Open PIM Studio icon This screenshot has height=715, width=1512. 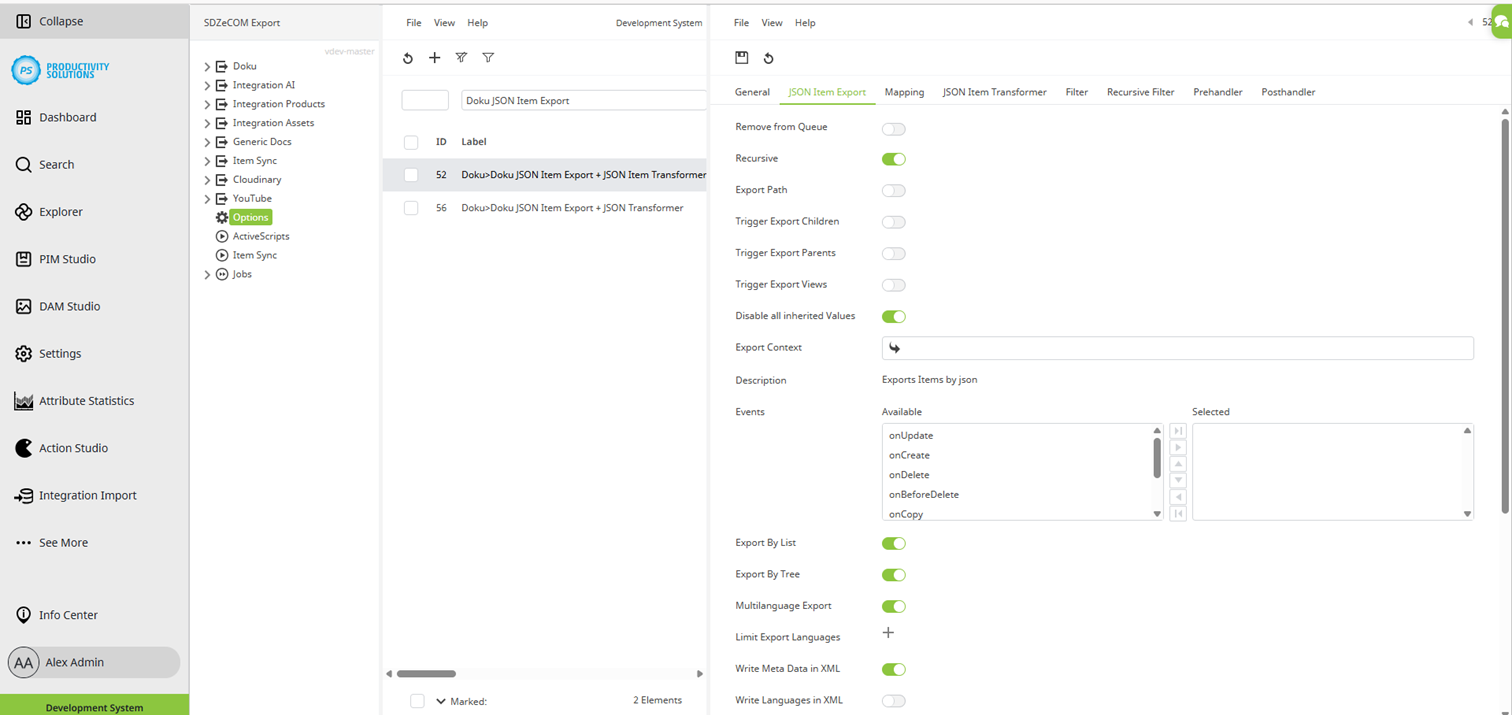[23, 259]
